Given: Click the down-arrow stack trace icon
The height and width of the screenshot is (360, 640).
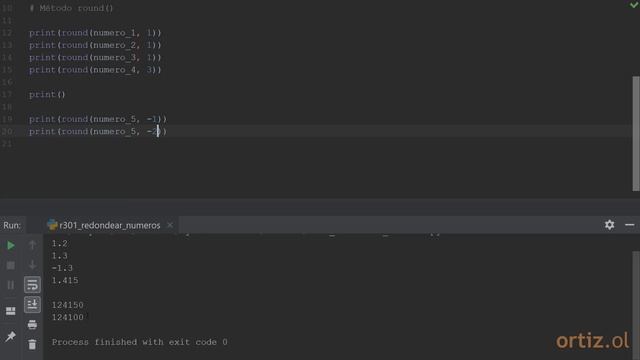Looking at the screenshot, I should (x=32, y=265).
